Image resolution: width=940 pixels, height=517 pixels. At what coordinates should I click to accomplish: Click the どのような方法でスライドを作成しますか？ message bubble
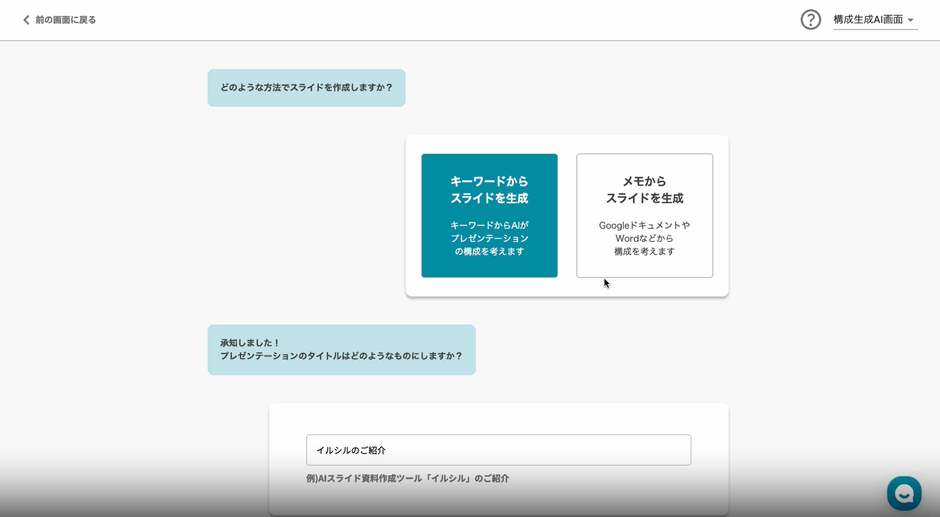coord(306,88)
